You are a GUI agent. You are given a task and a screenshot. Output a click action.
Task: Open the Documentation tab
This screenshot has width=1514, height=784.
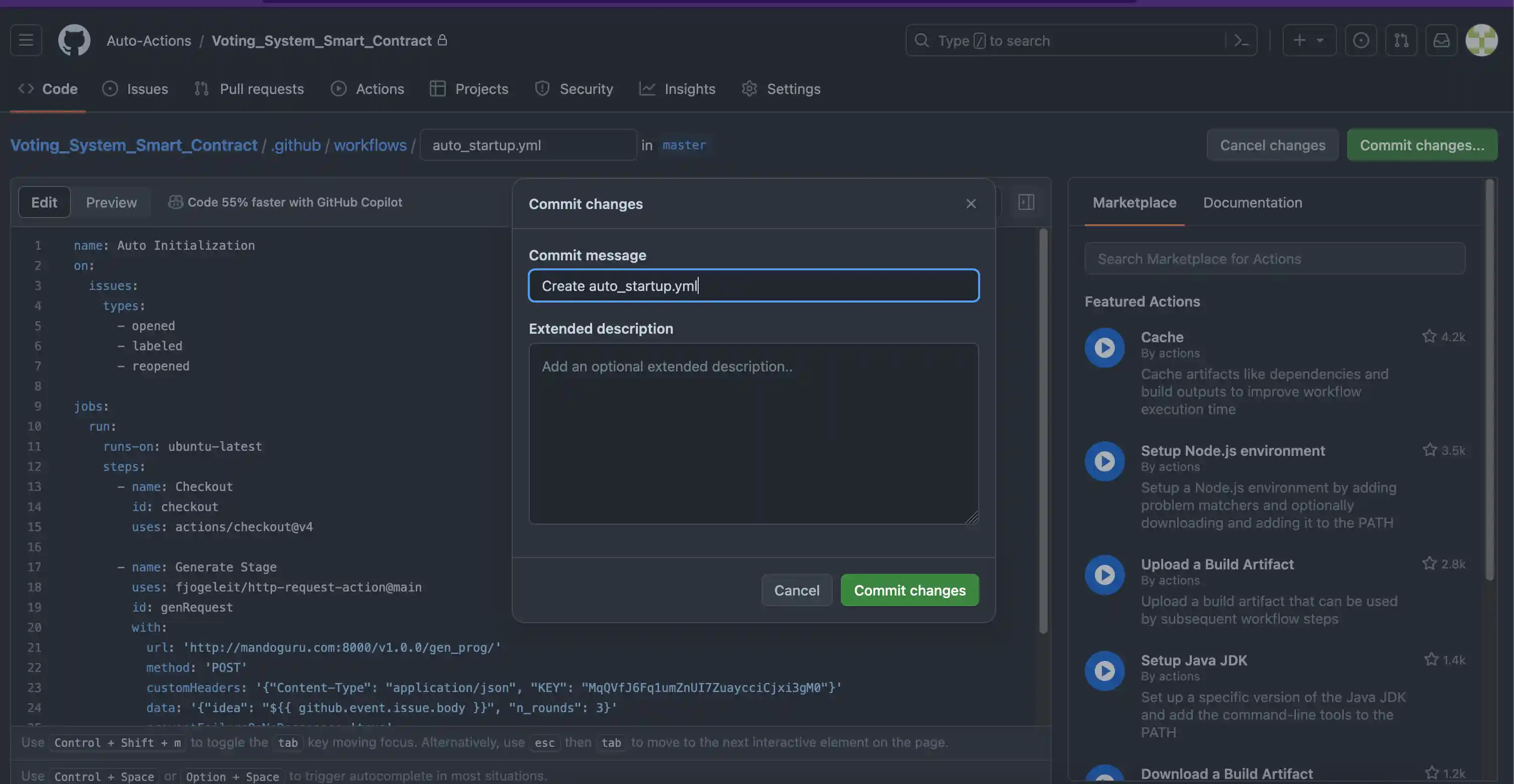(x=1253, y=202)
